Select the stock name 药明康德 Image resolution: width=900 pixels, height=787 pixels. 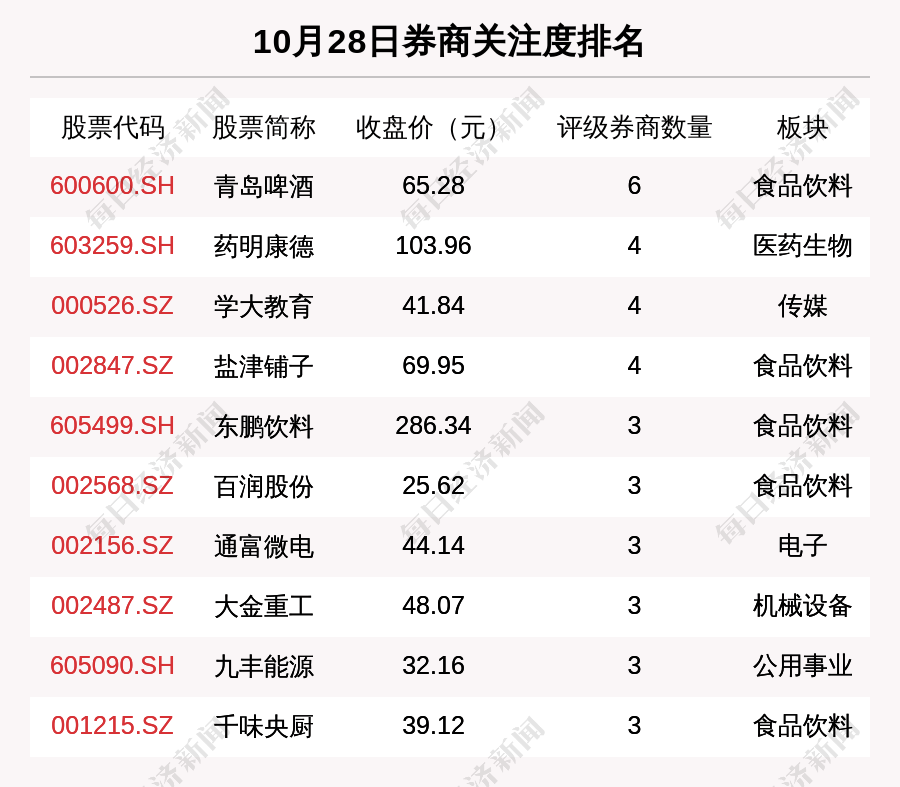tap(262, 246)
